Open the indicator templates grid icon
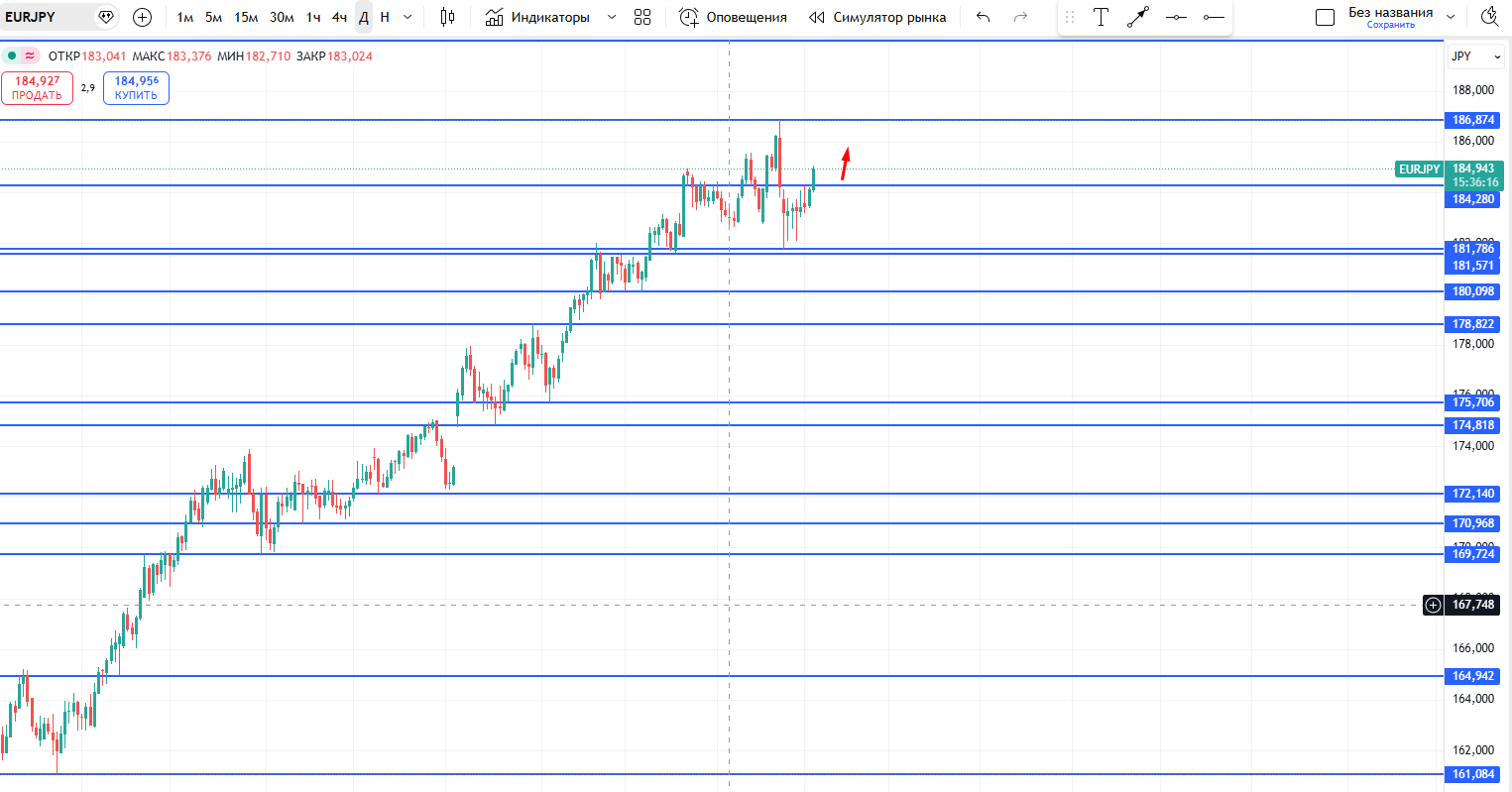Screen dimensions: 1512x792 (642, 17)
